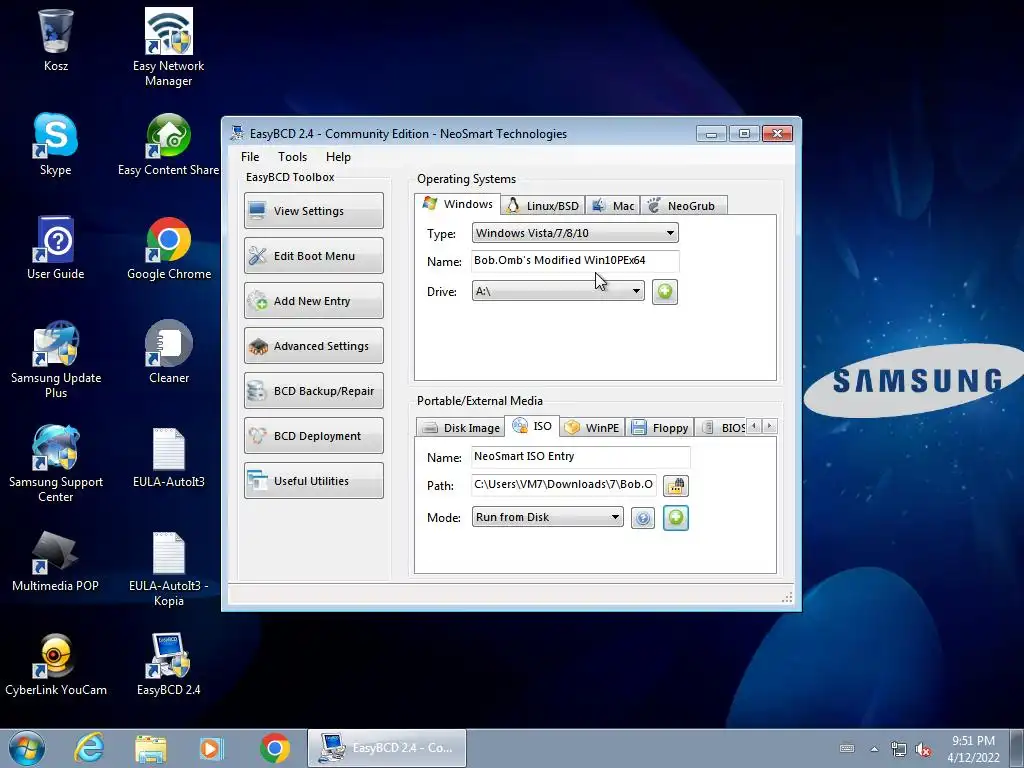Click the on-screen keyboard tray icon
Viewport: 1024px width, 768px height.
point(847,749)
